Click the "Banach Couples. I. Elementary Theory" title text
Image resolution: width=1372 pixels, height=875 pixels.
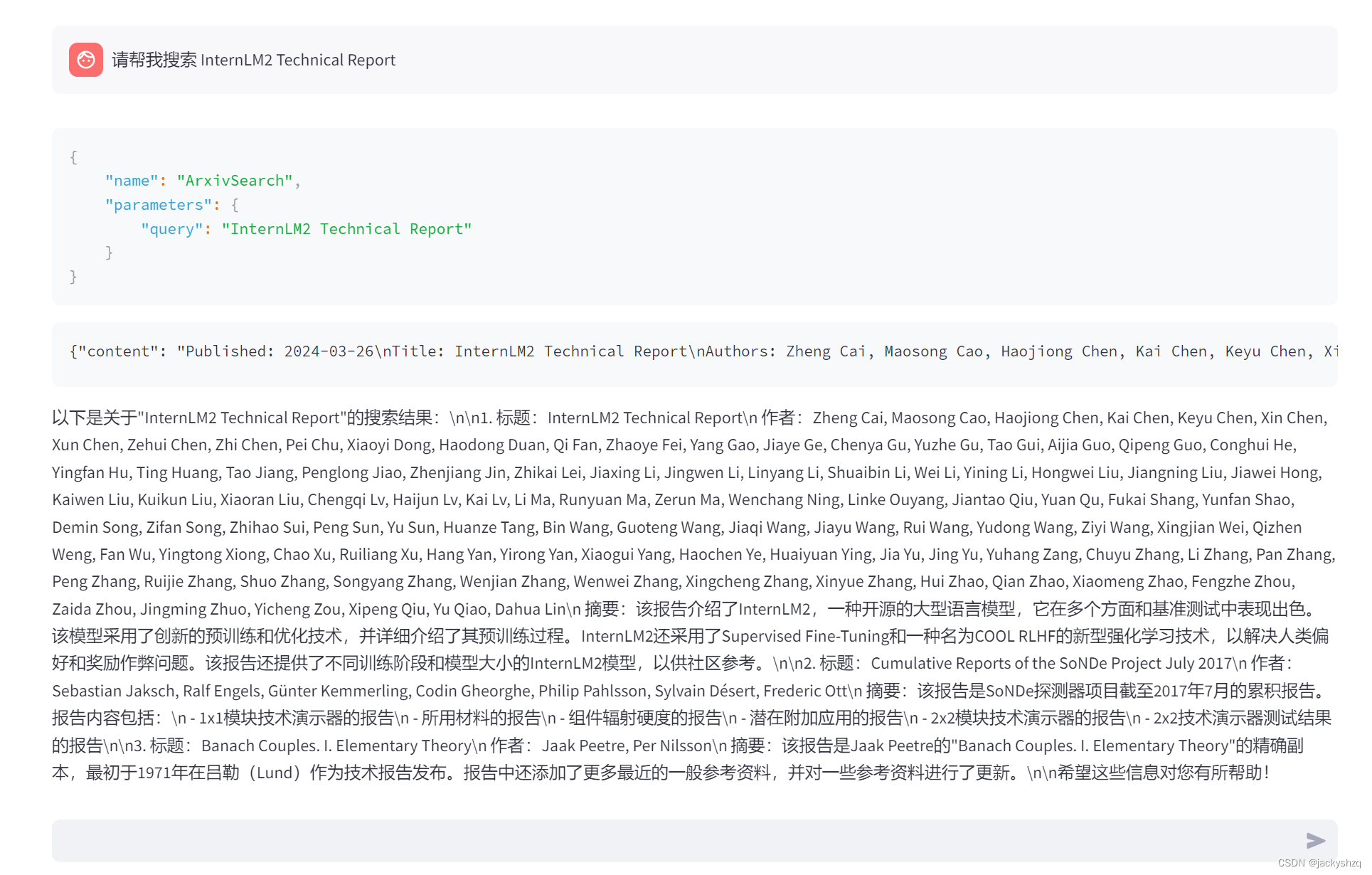click(x=336, y=746)
